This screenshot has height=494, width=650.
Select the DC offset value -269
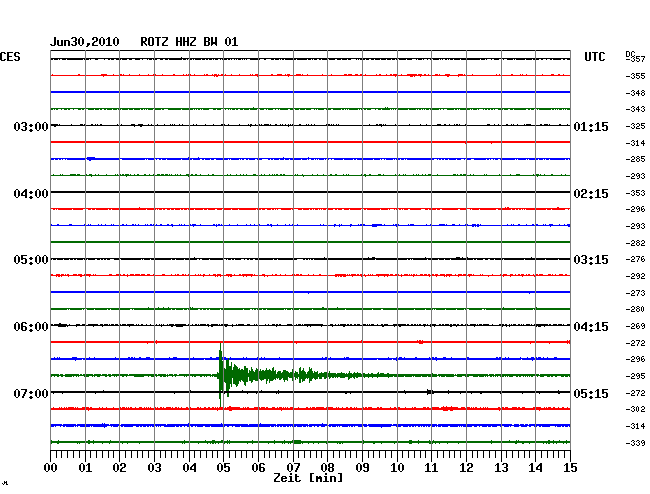[635, 326]
